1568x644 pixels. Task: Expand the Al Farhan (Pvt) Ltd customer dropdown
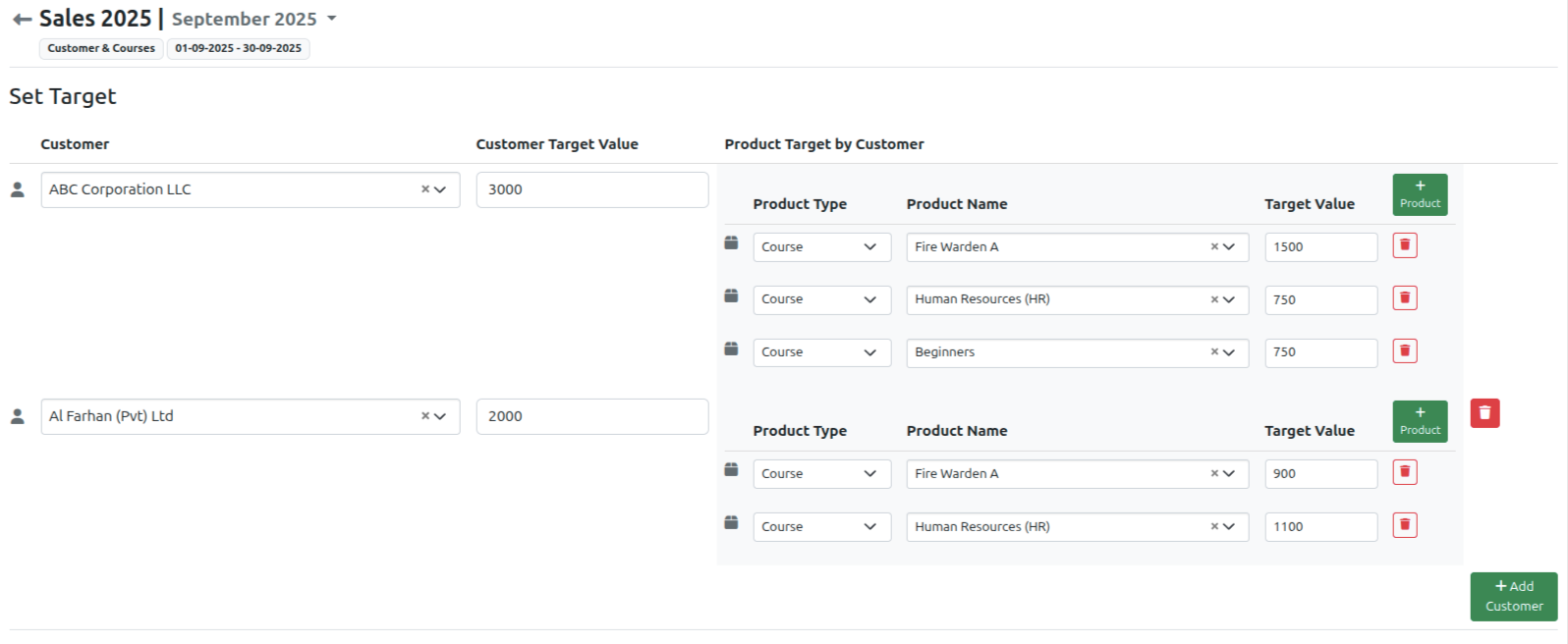[x=440, y=416]
